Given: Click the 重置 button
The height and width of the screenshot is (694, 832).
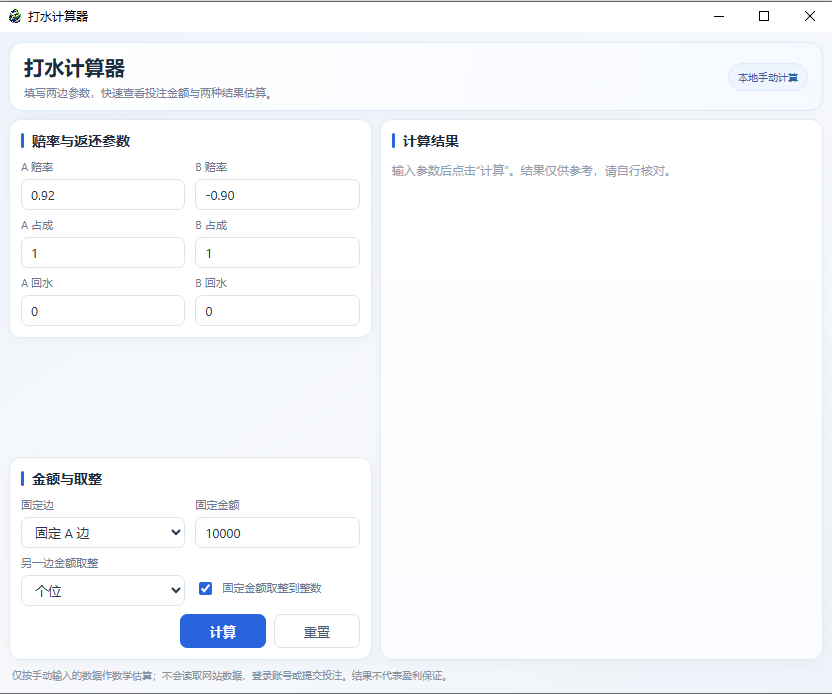Looking at the screenshot, I should point(317,631).
